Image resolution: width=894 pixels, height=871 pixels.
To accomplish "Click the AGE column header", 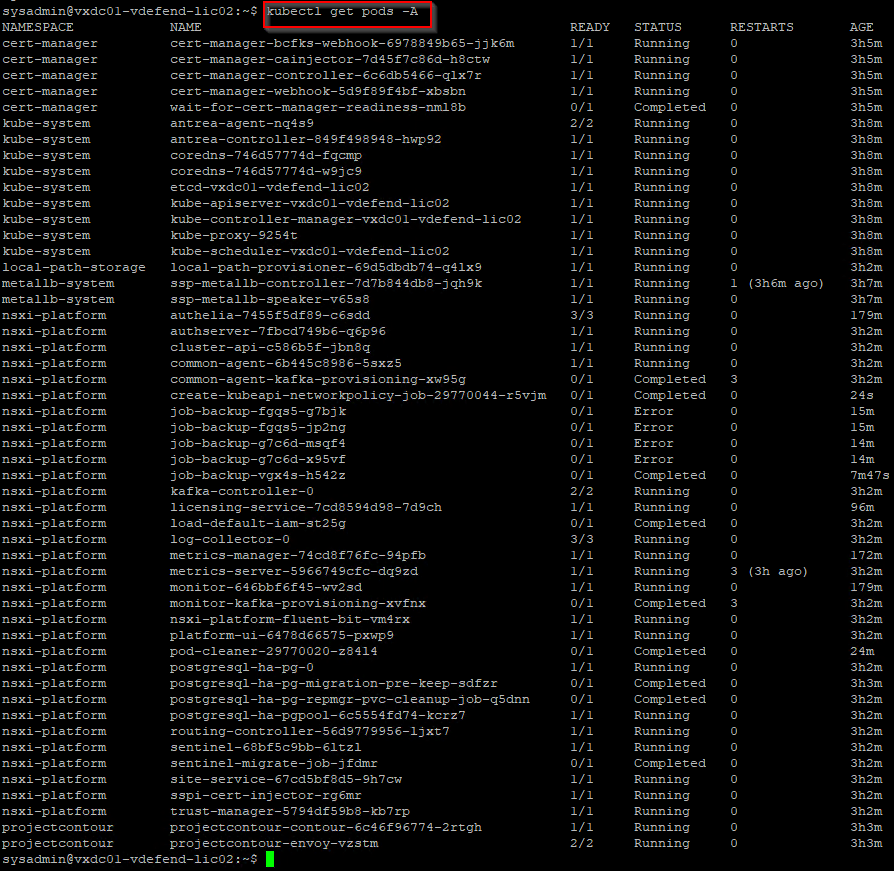I will tap(861, 27).
